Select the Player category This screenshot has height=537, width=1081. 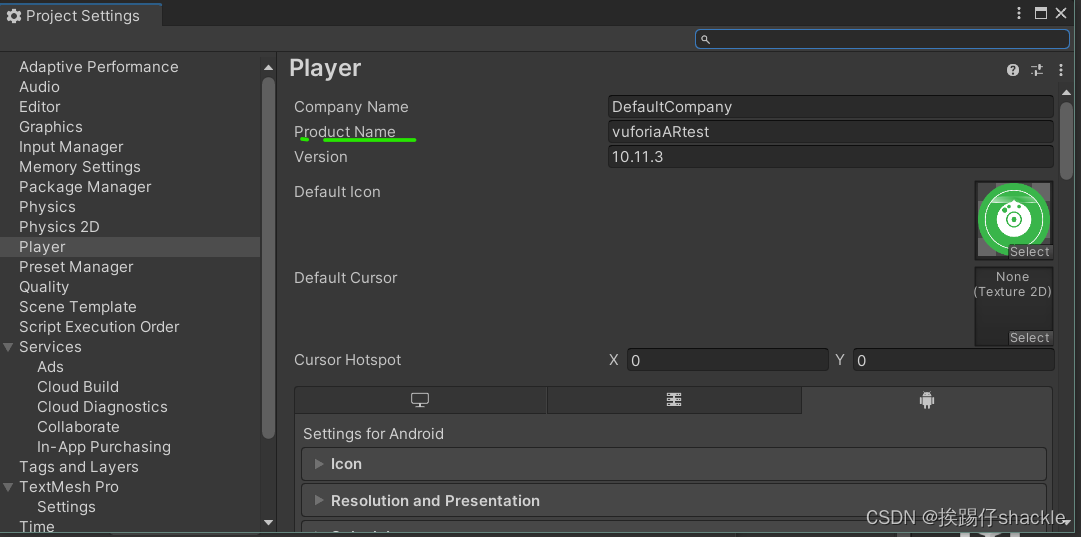(130, 247)
